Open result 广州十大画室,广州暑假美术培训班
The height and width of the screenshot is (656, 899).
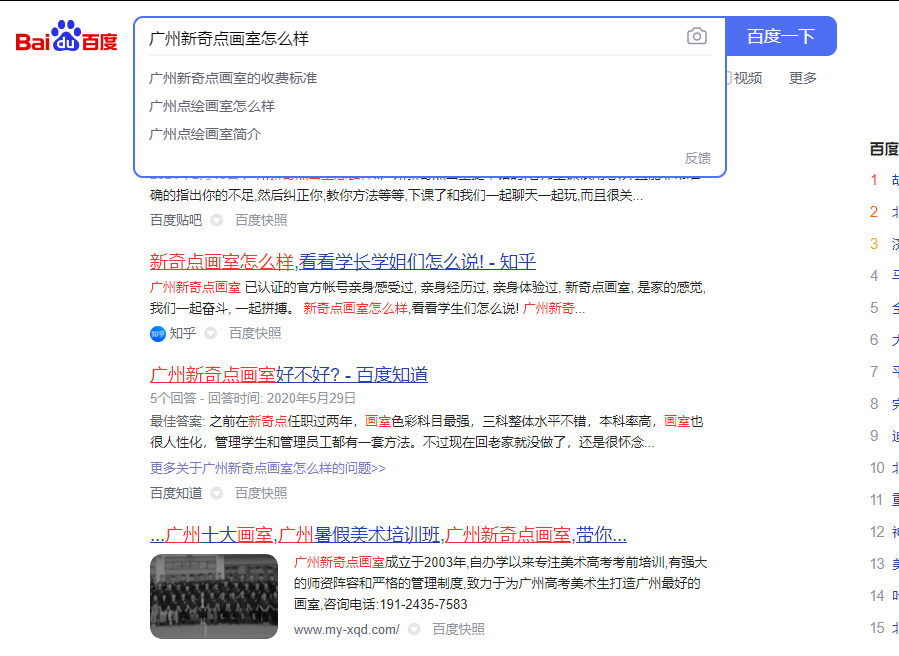(388, 536)
